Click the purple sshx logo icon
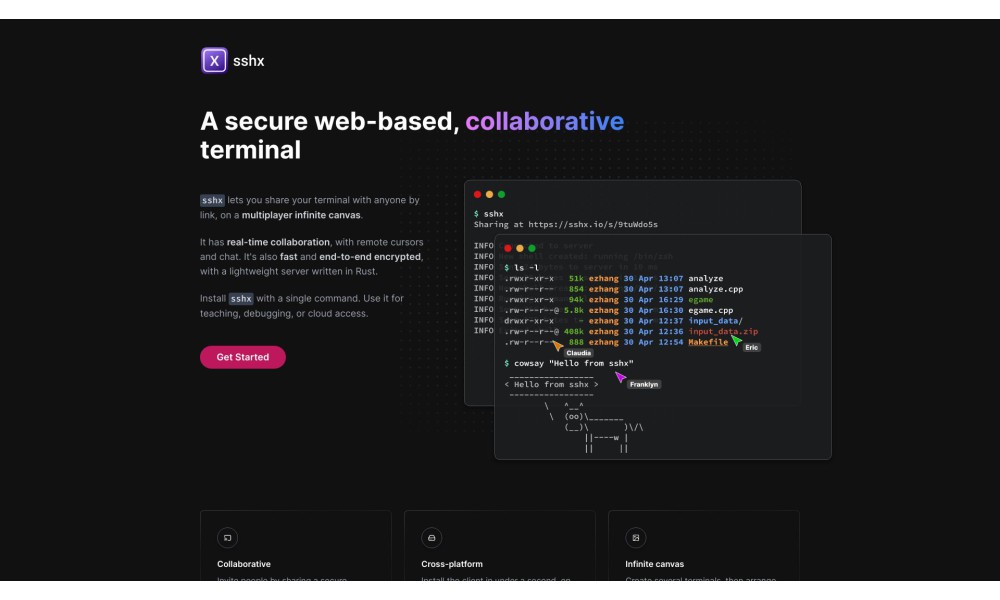This screenshot has width=1000, height=600. [214, 61]
